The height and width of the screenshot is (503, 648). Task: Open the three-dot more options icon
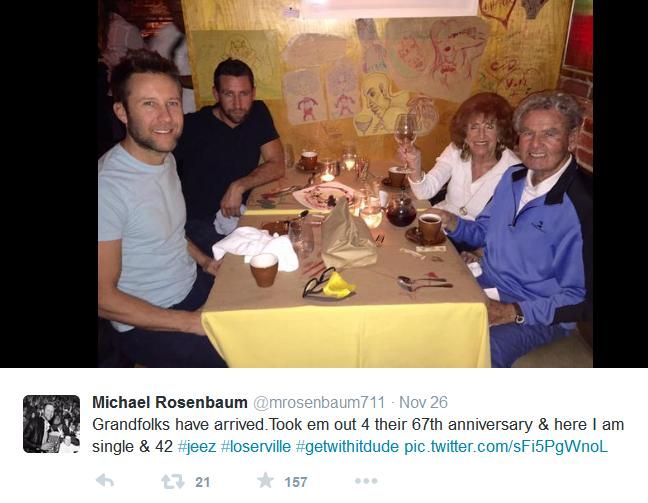click(366, 481)
